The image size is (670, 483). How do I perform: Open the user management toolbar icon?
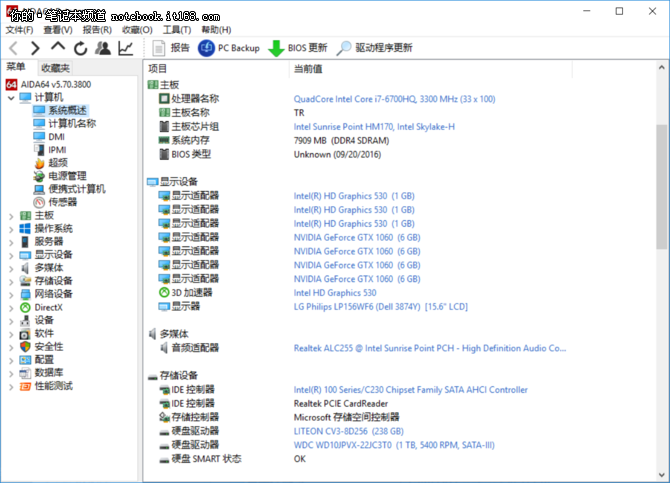pos(103,48)
